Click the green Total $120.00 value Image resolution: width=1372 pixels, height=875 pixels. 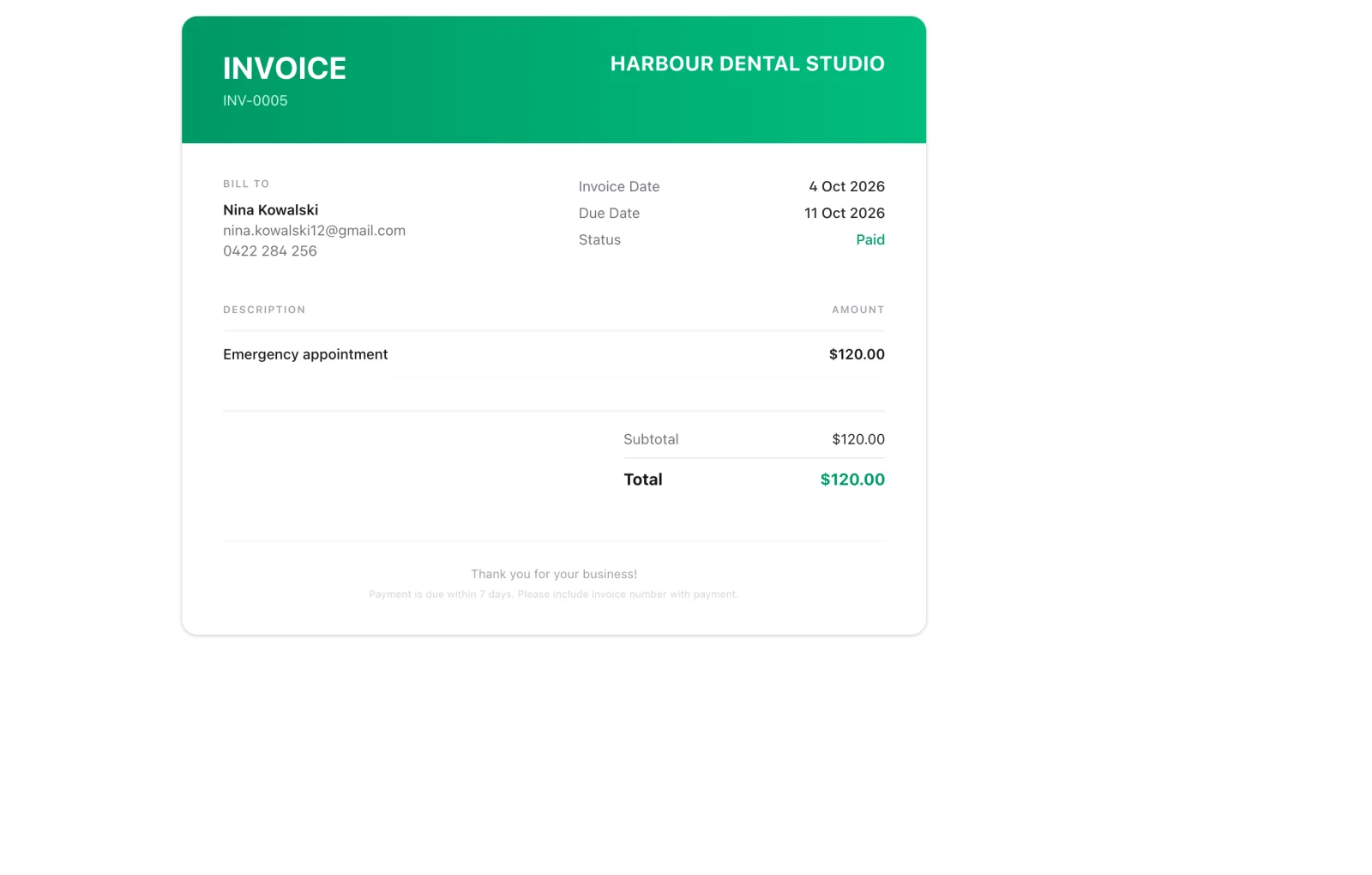[852, 480]
